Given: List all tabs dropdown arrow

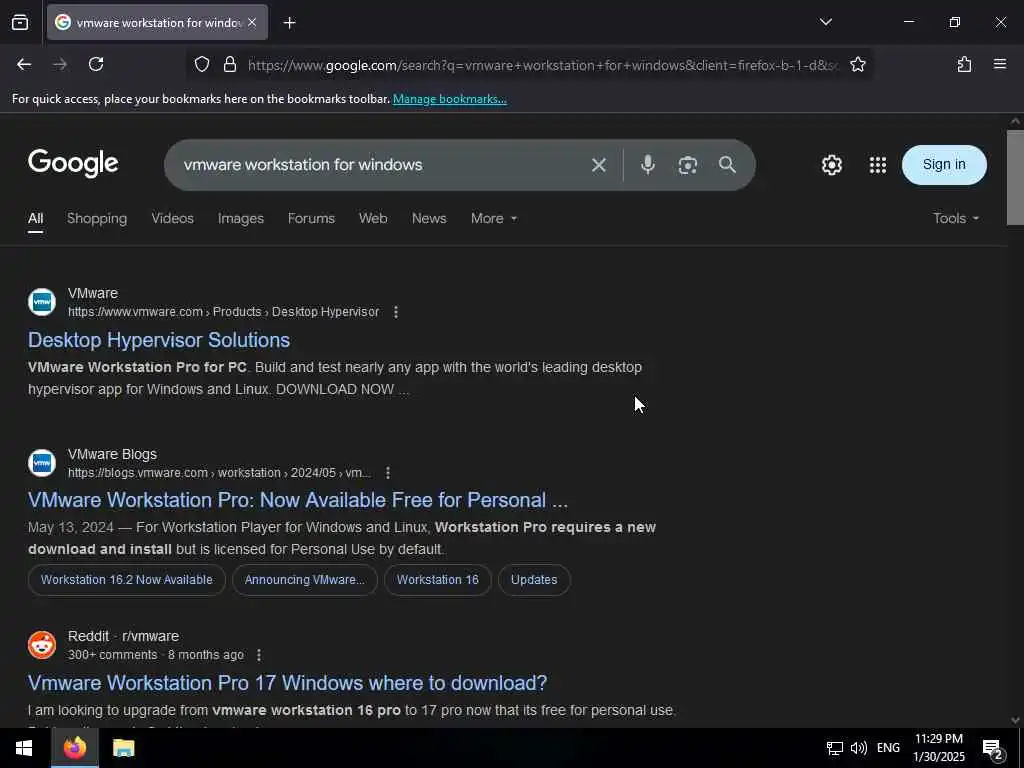Looking at the screenshot, I should coord(825,23).
